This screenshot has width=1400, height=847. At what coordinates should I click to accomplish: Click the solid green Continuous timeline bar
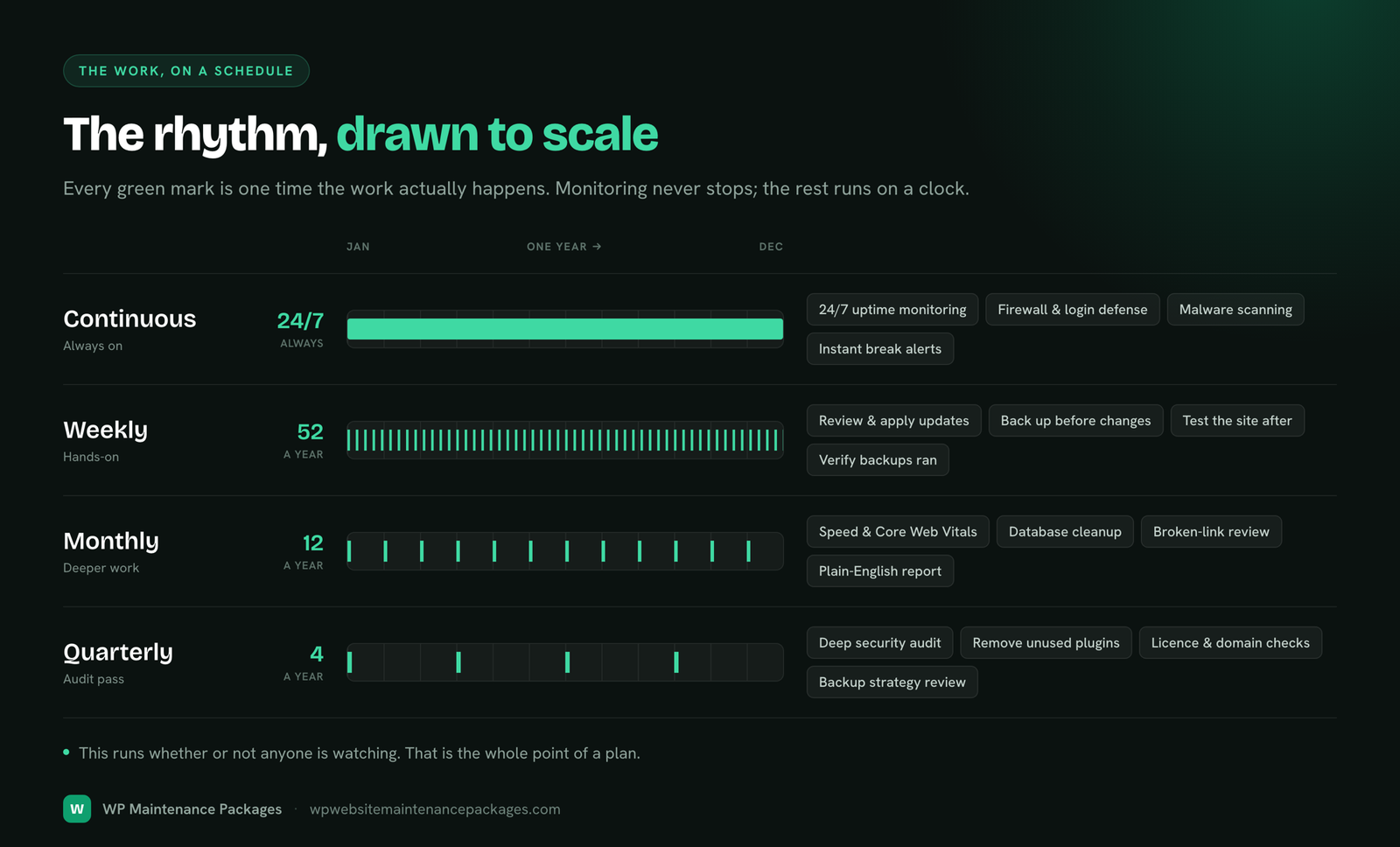(565, 329)
